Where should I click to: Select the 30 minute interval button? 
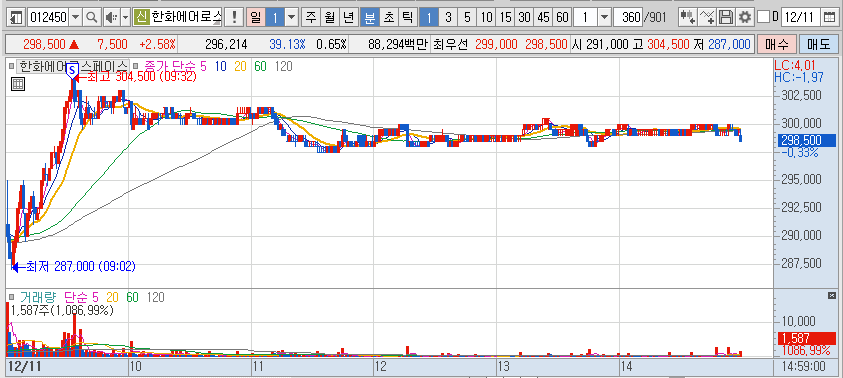(524, 18)
